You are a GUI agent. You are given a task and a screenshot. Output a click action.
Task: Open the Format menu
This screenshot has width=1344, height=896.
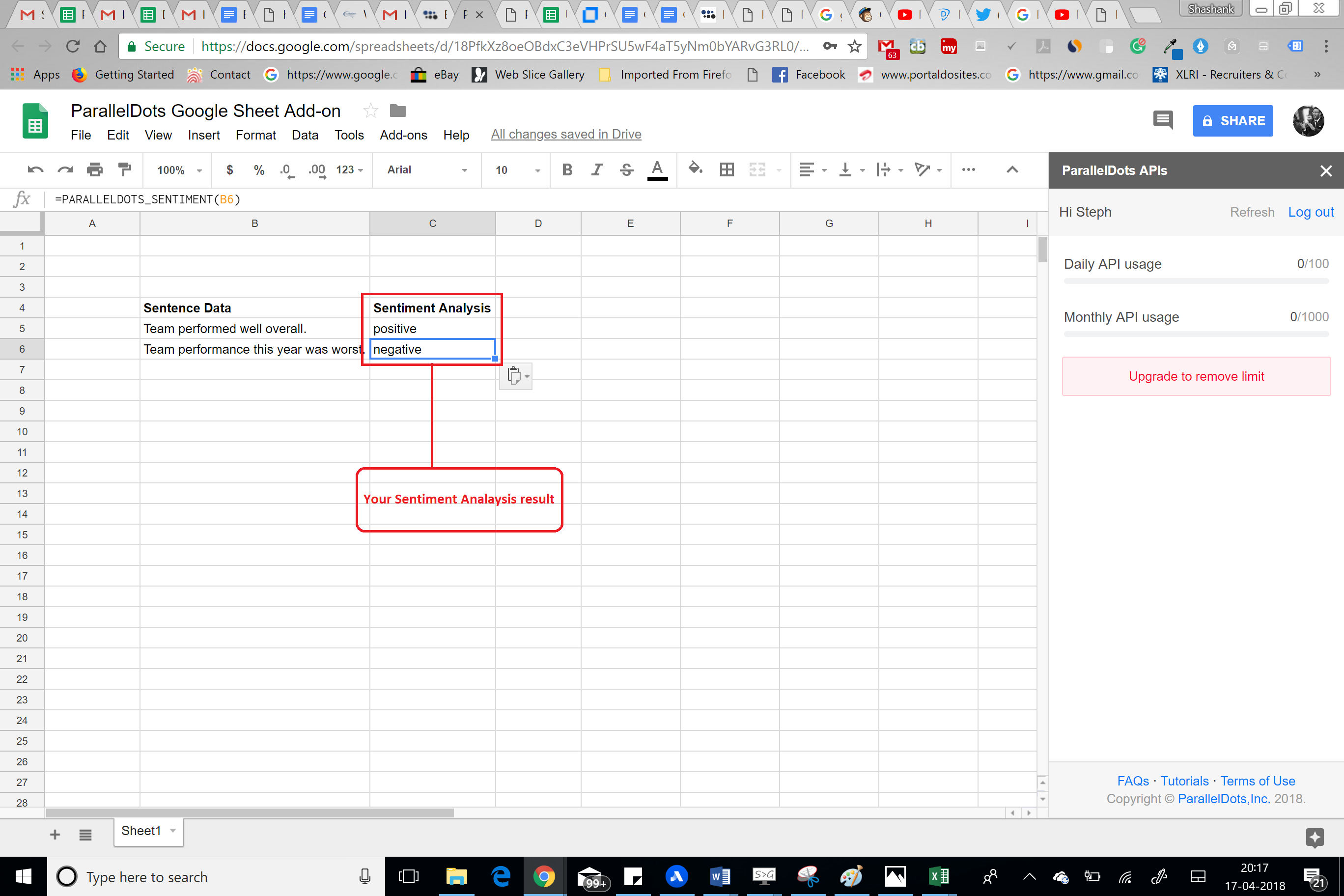coord(255,135)
